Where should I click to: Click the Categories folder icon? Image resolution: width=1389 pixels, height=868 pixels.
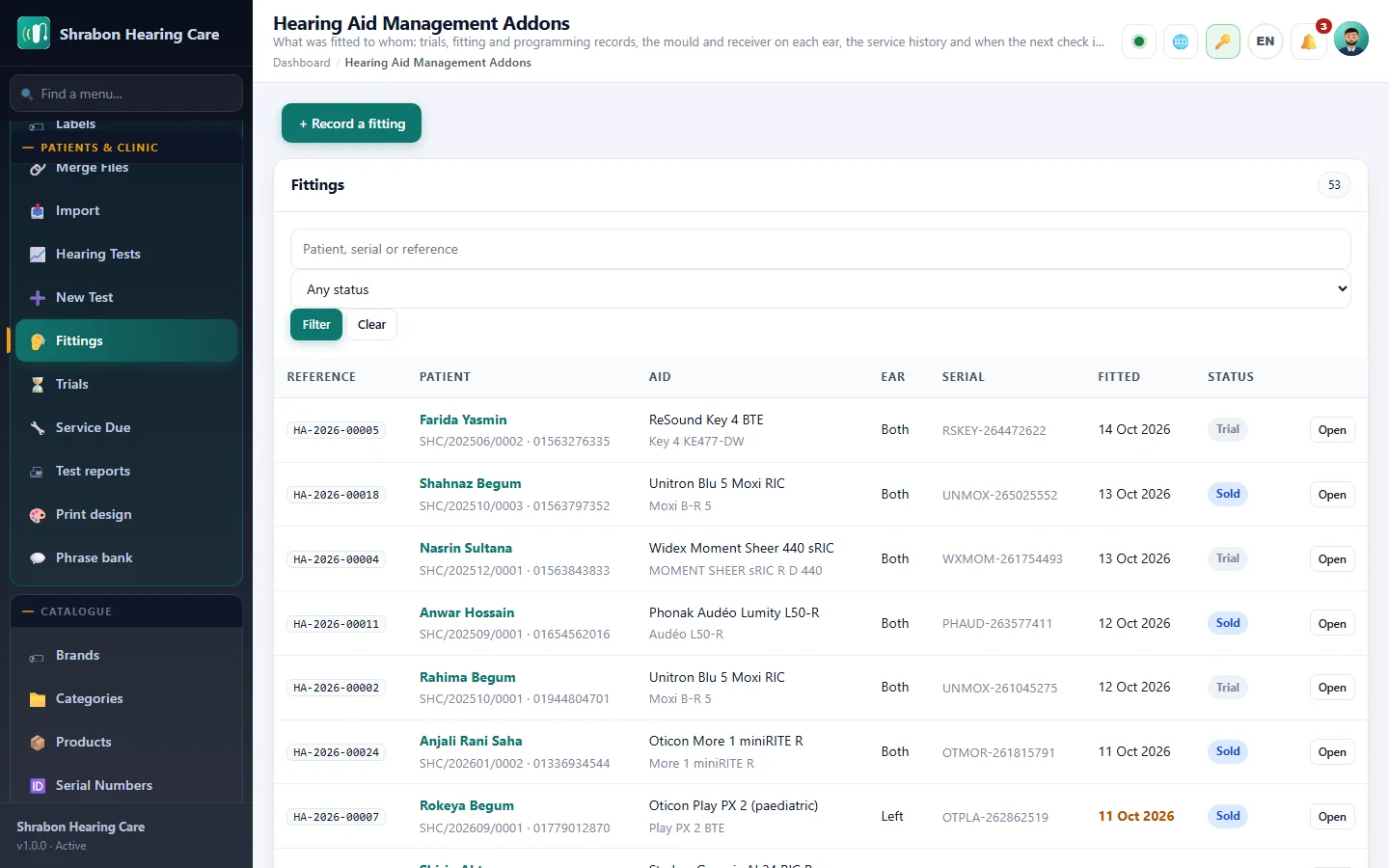point(38,699)
